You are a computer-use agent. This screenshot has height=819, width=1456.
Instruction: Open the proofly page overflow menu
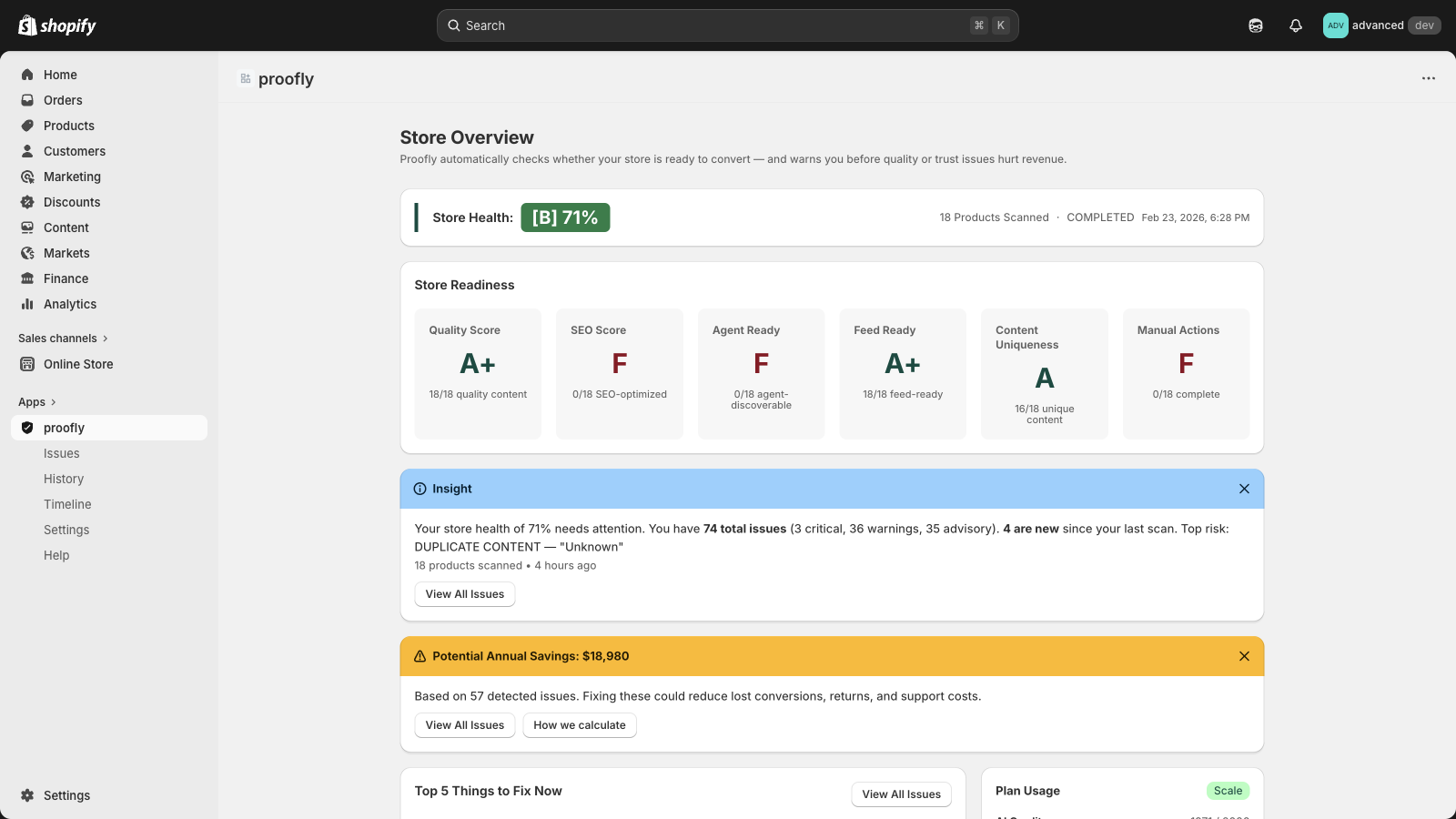(x=1427, y=78)
